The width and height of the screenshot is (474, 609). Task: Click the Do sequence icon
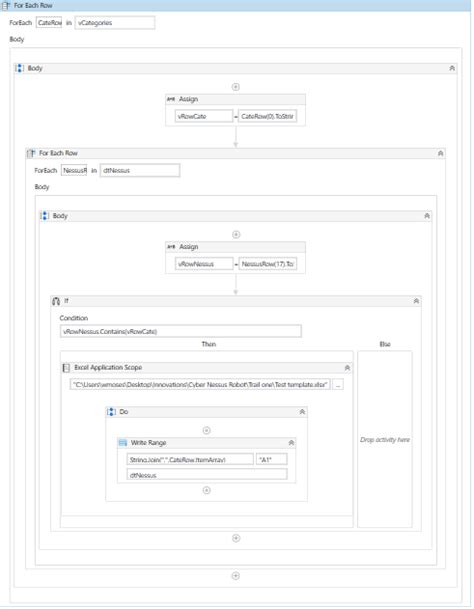111,412
